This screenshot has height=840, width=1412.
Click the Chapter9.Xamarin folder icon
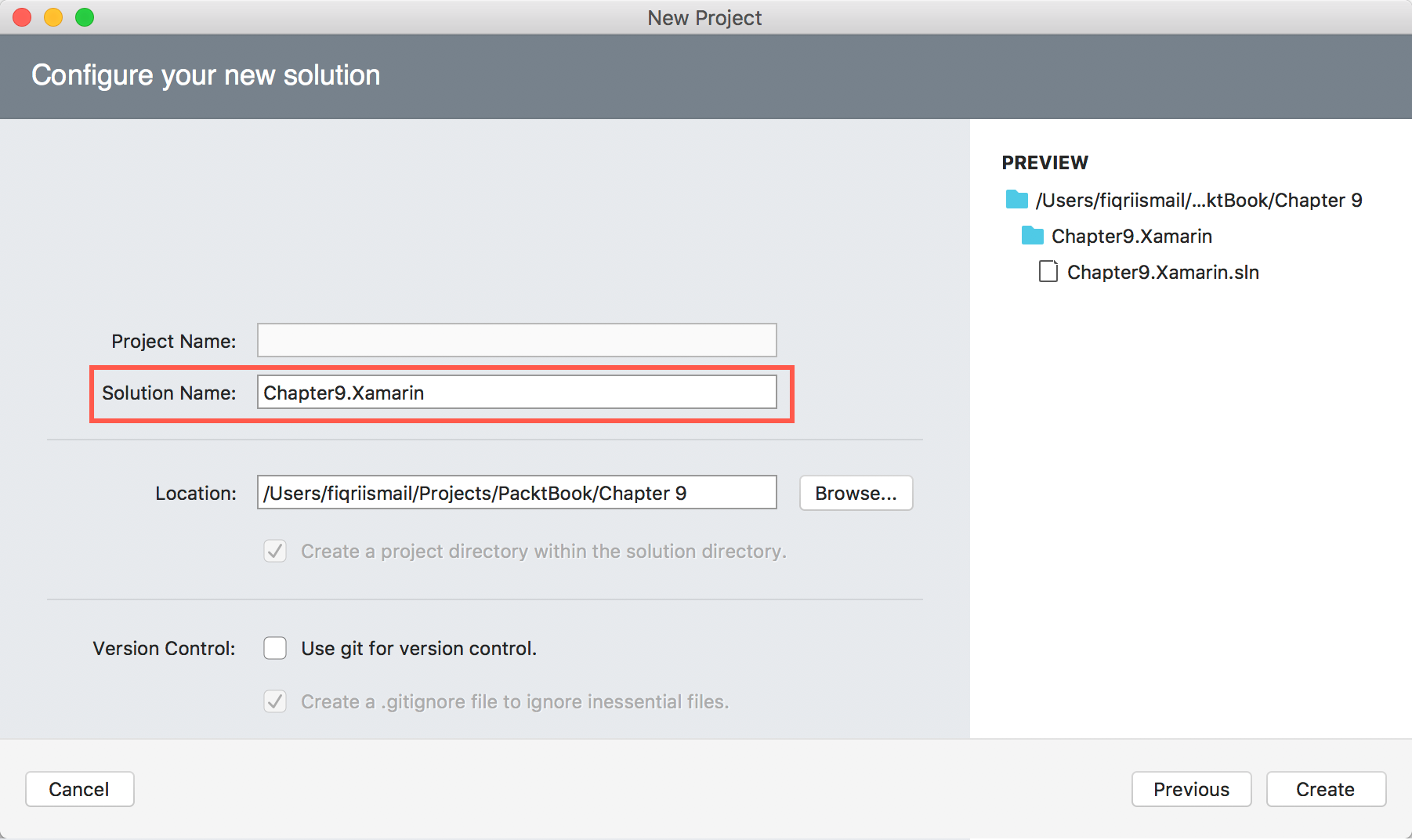1032,236
